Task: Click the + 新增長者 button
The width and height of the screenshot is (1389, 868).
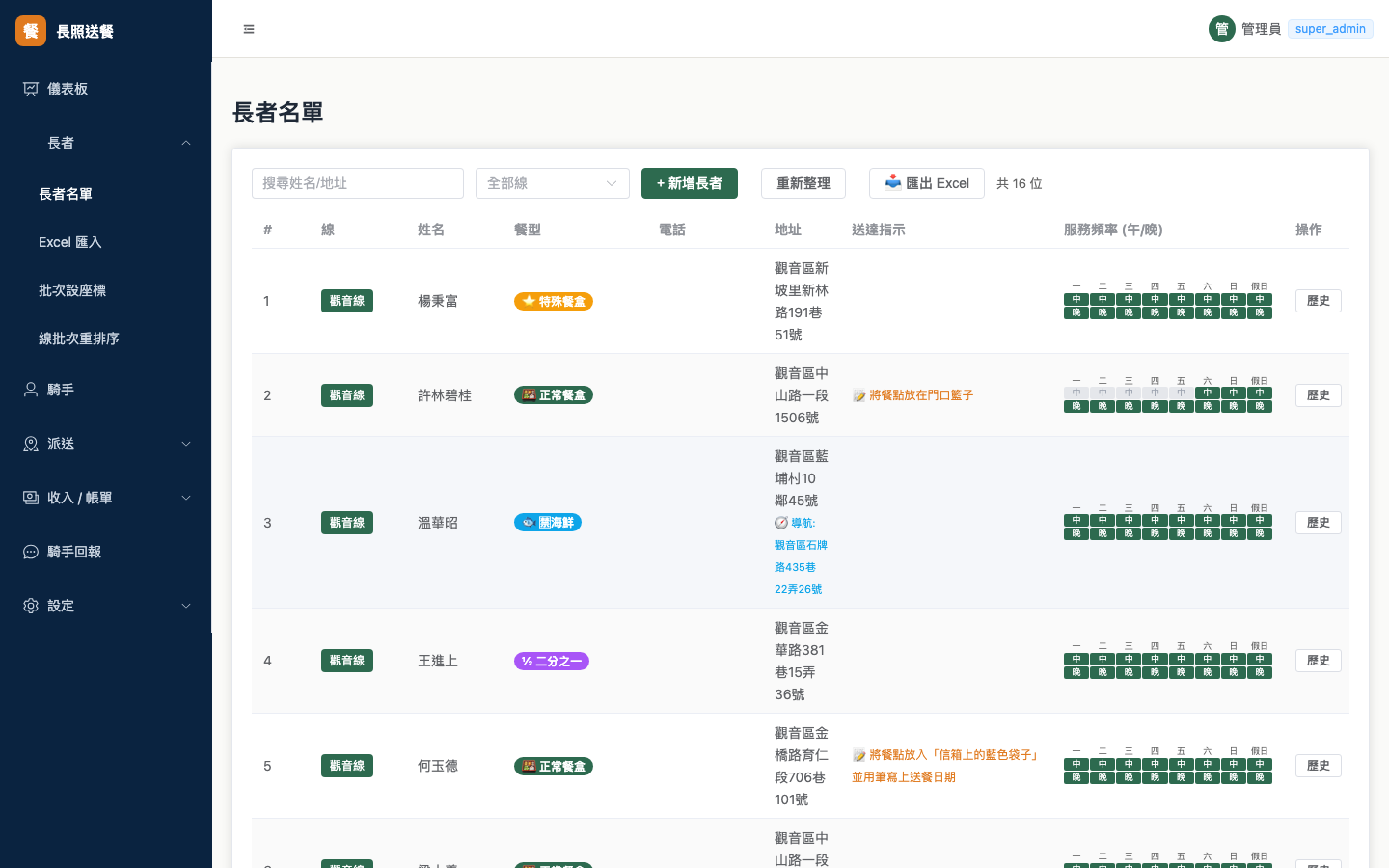Action: click(x=690, y=183)
